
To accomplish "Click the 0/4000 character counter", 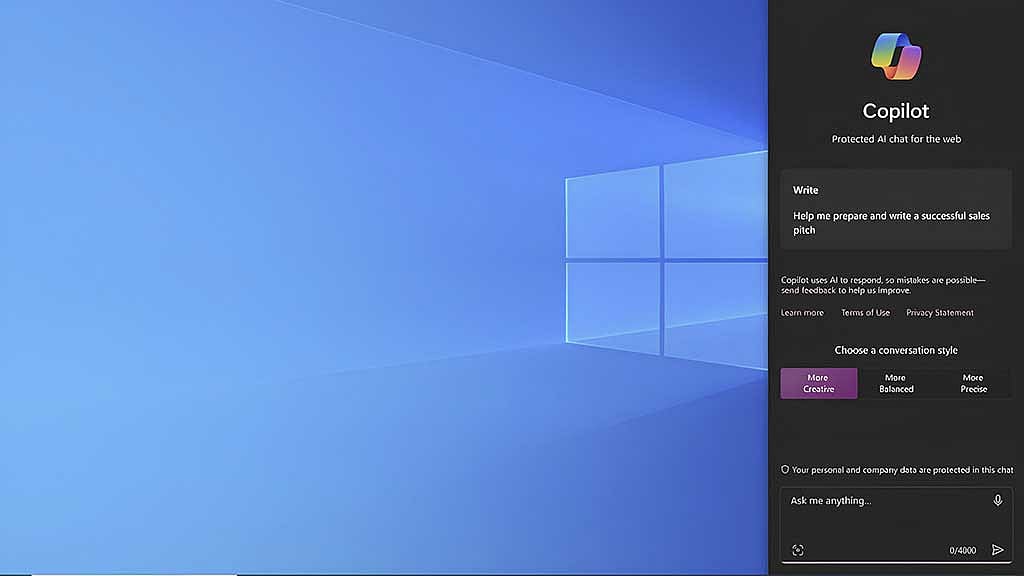I will [963, 551].
